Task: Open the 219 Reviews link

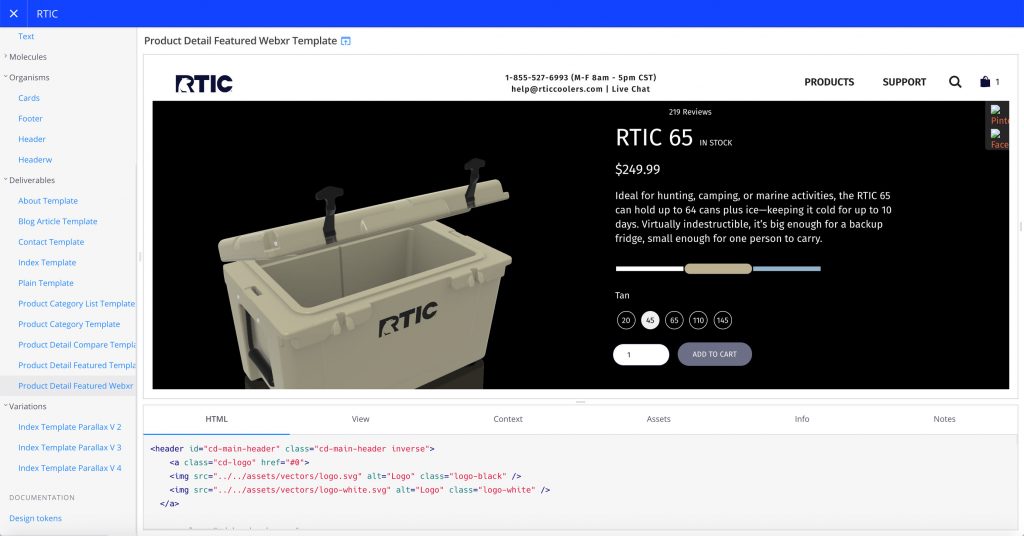Action: pos(690,112)
